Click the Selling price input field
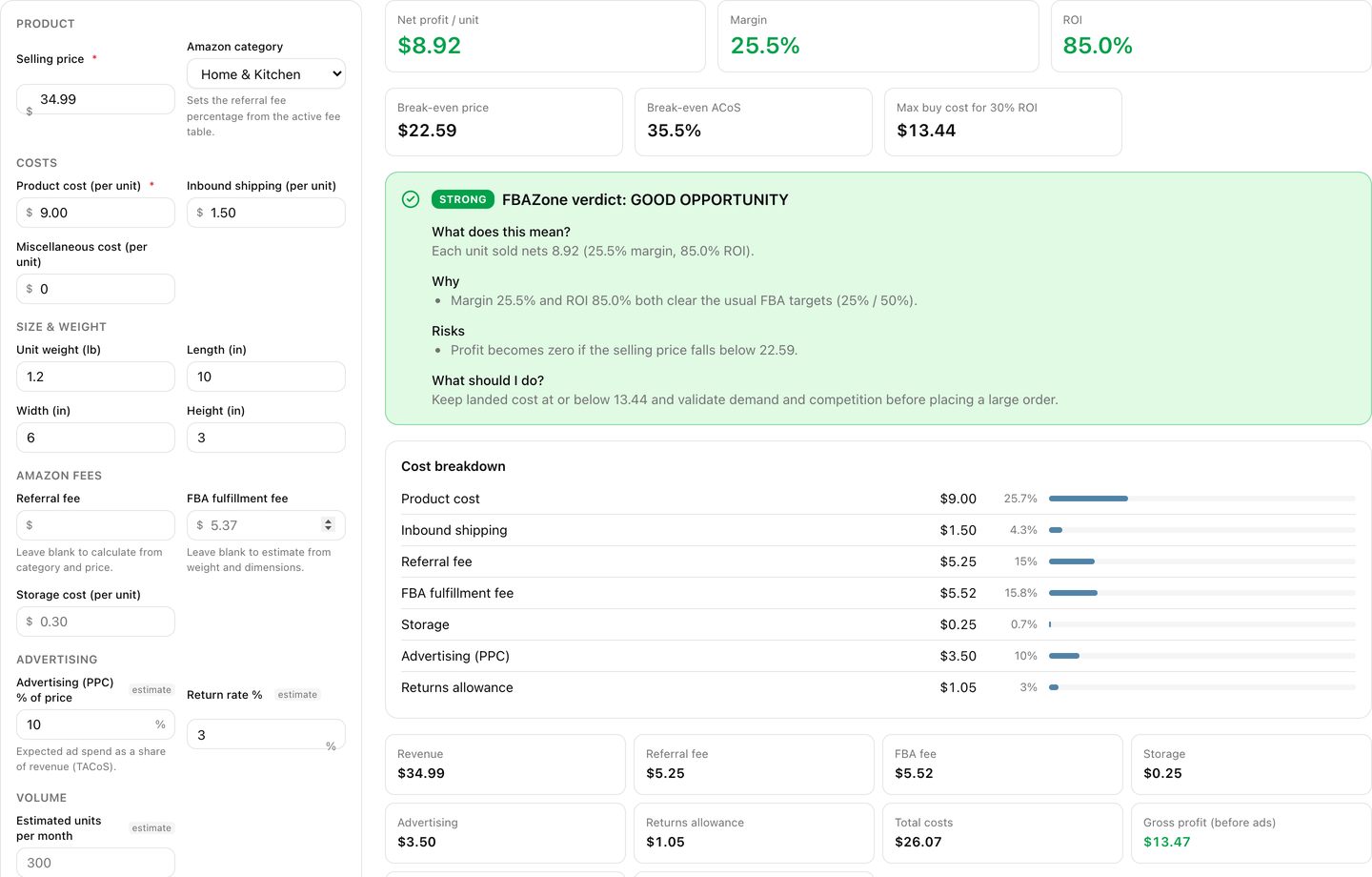Screen dimensions: 1372x877 tap(95, 99)
